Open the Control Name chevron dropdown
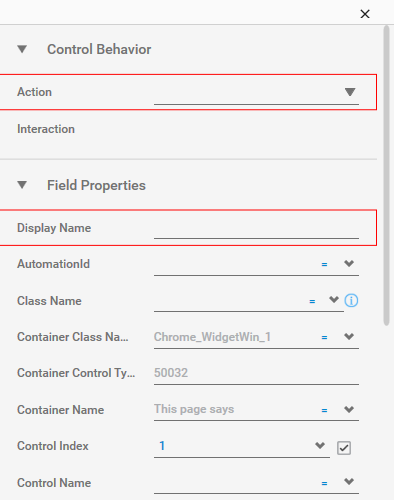The height and width of the screenshot is (500, 394). [x=349, y=482]
